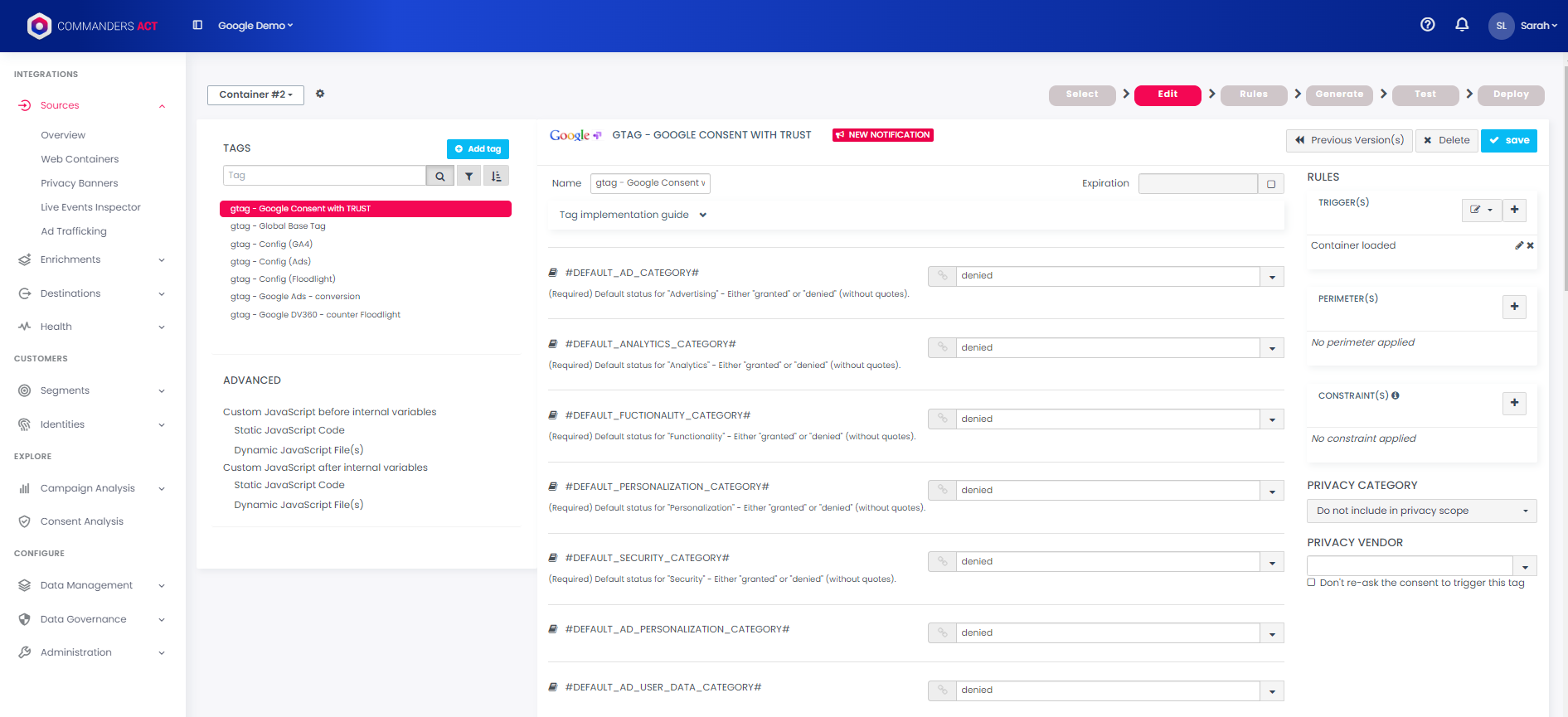
Task: Toggle the sidebar collapse icon
Action: pyautogui.click(x=197, y=26)
